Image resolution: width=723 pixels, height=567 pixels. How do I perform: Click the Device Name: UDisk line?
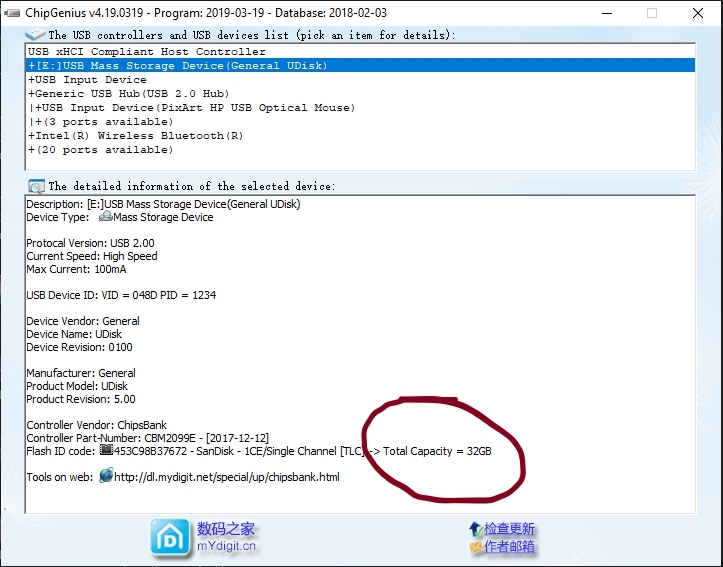(74, 334)
